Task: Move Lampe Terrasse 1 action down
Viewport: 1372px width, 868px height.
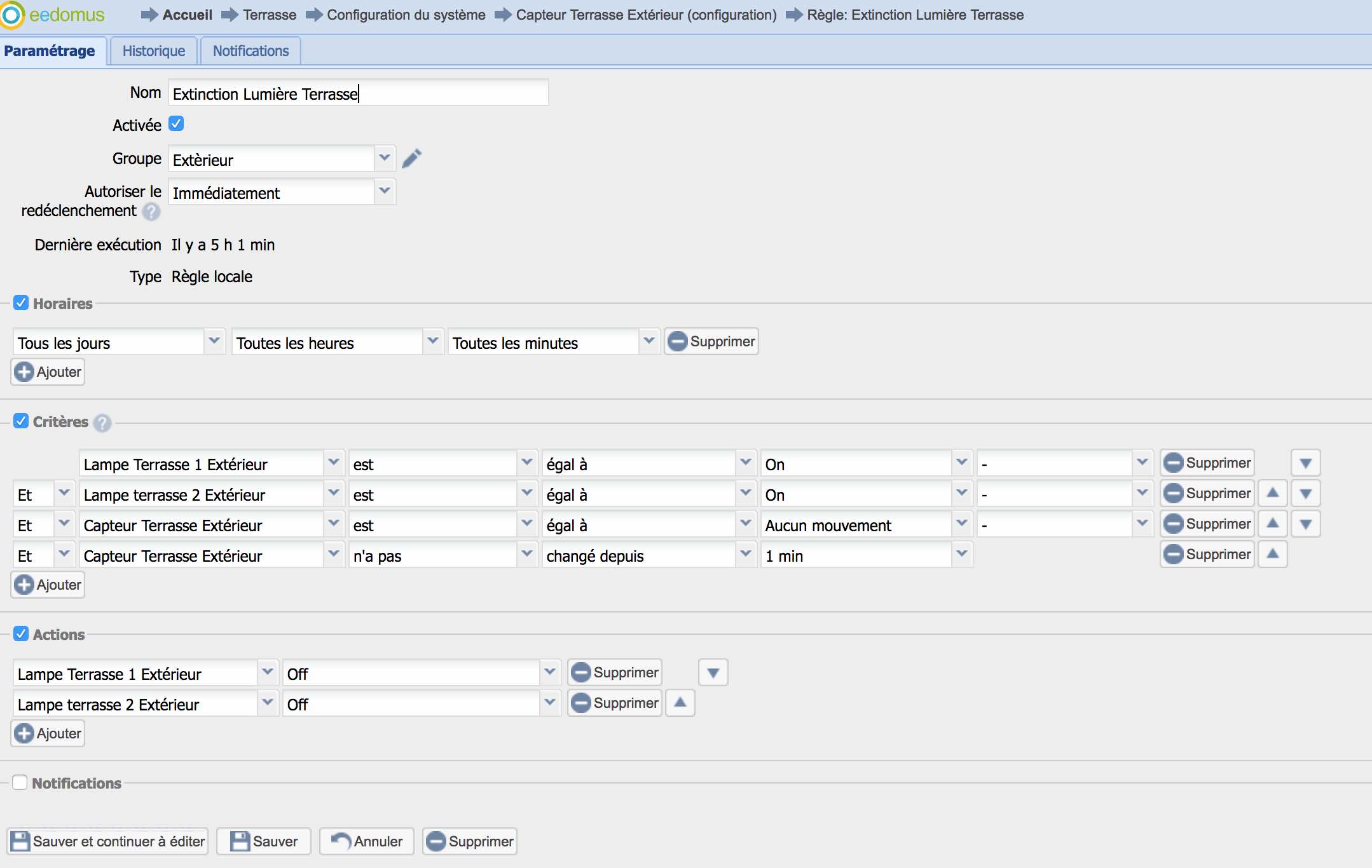Action: tap(713, 673)
